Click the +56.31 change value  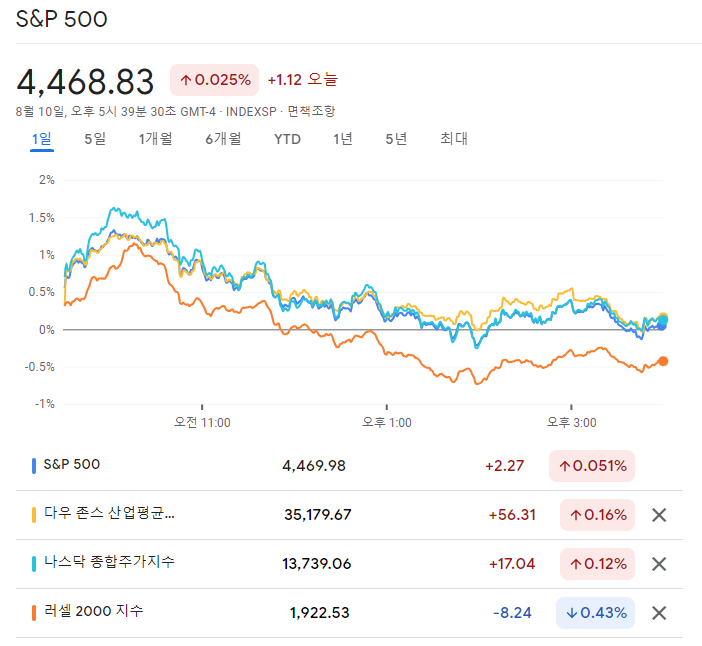(512, 515)
